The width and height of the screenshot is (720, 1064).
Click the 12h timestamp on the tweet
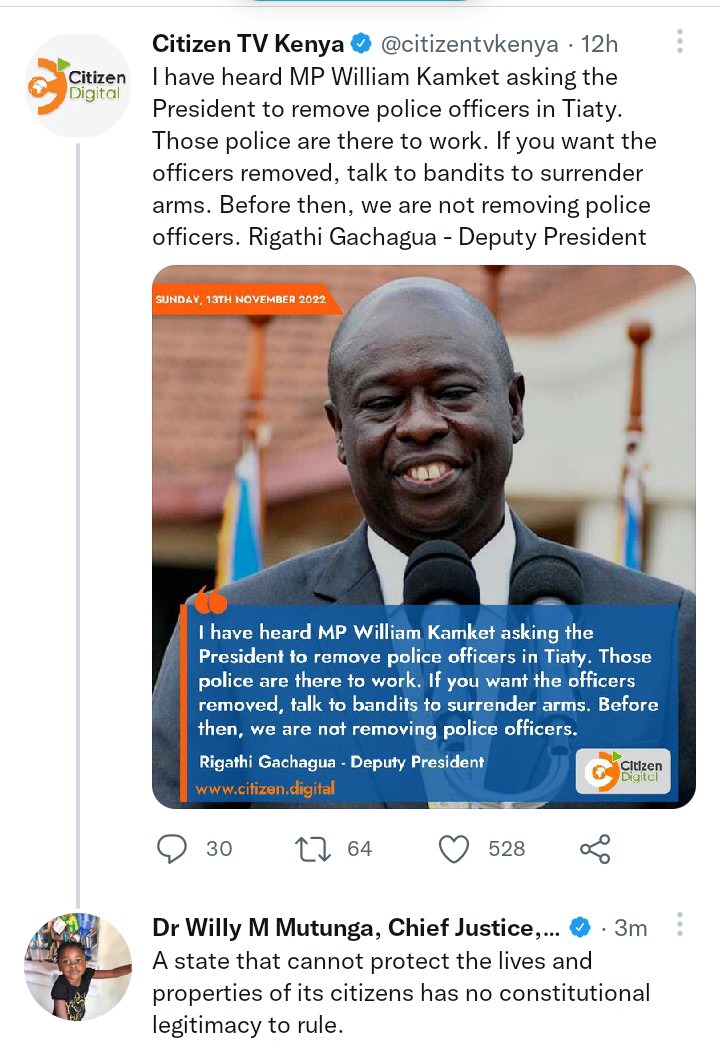pos(599,44)
